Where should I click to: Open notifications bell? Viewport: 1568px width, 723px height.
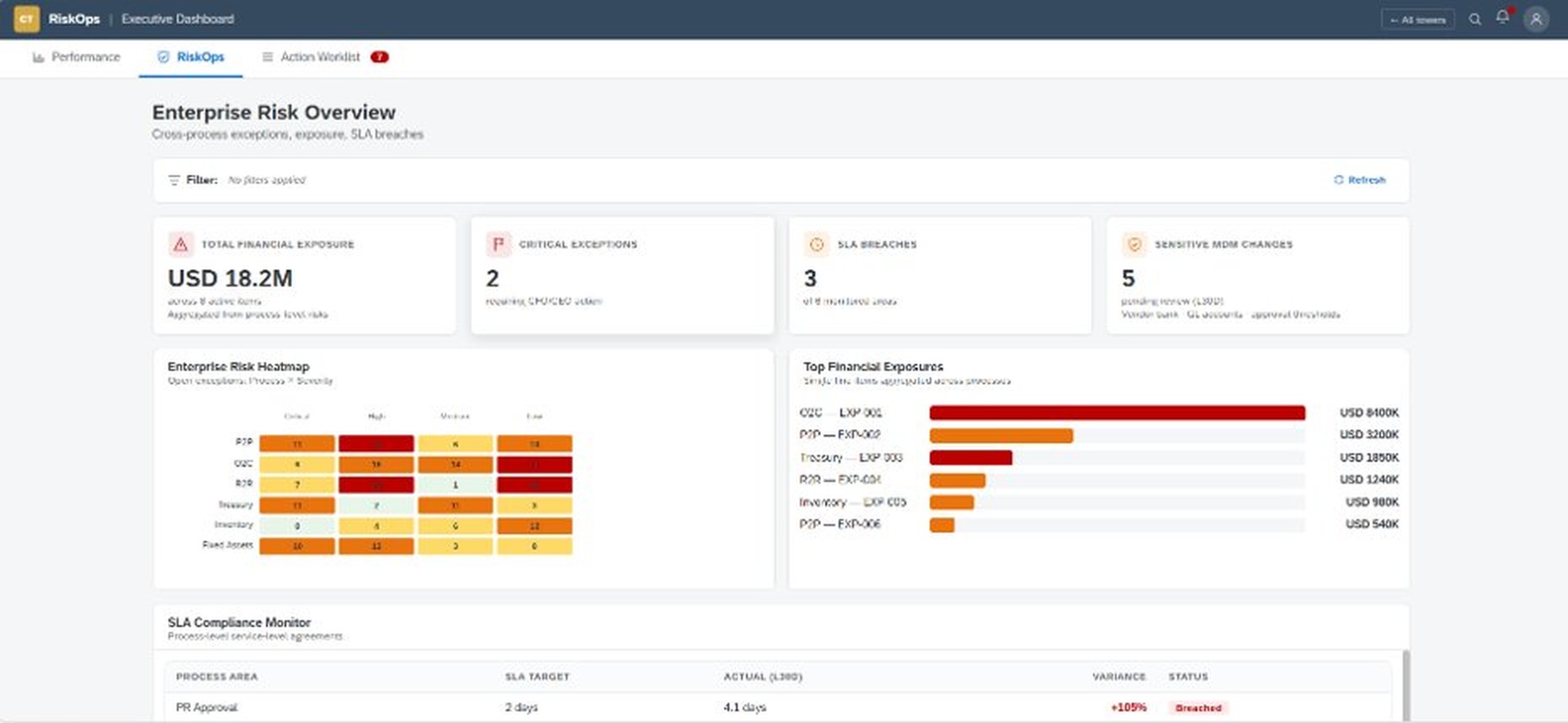tap(1502, 17)
